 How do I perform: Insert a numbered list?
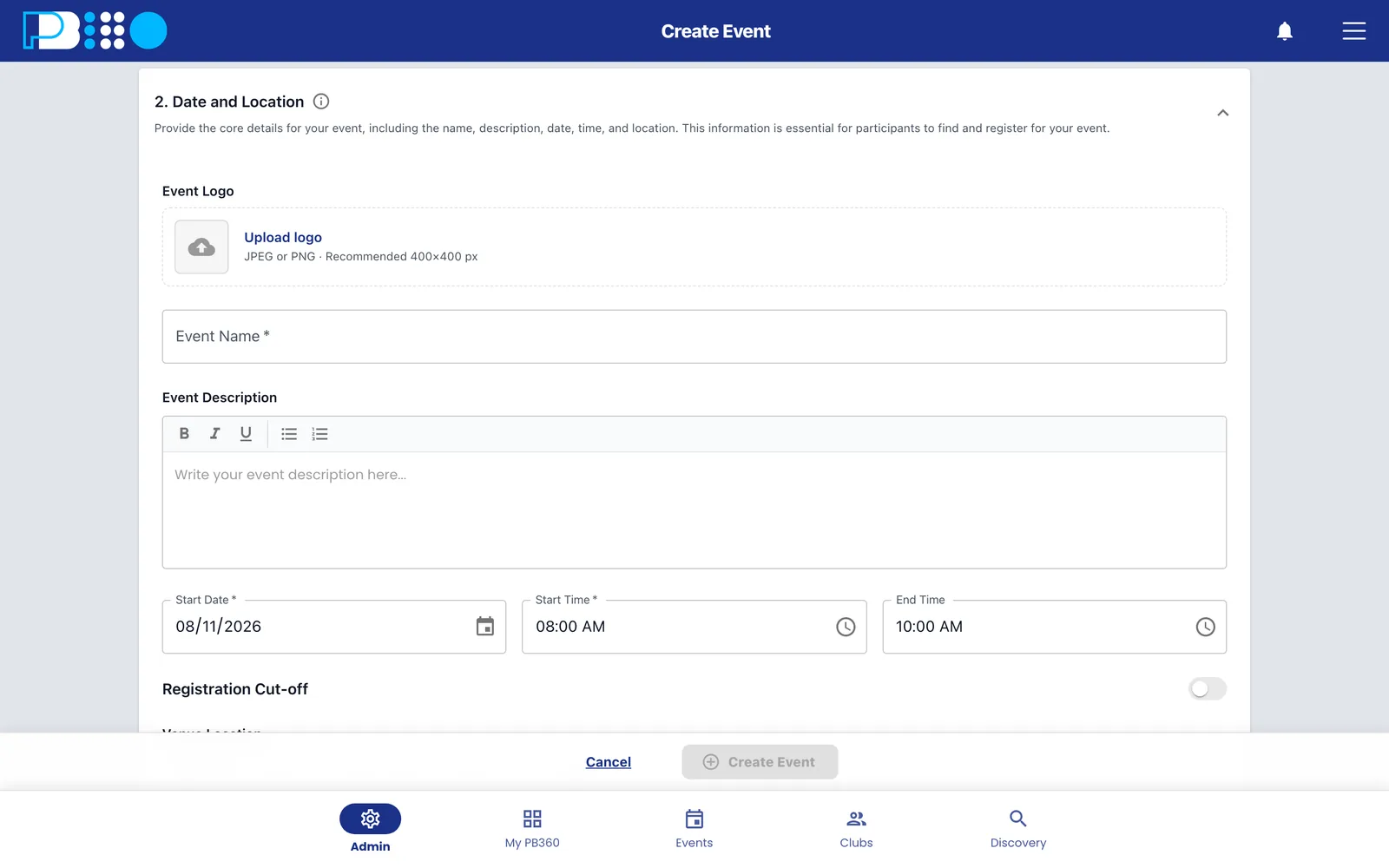click(x=320, y=434)
